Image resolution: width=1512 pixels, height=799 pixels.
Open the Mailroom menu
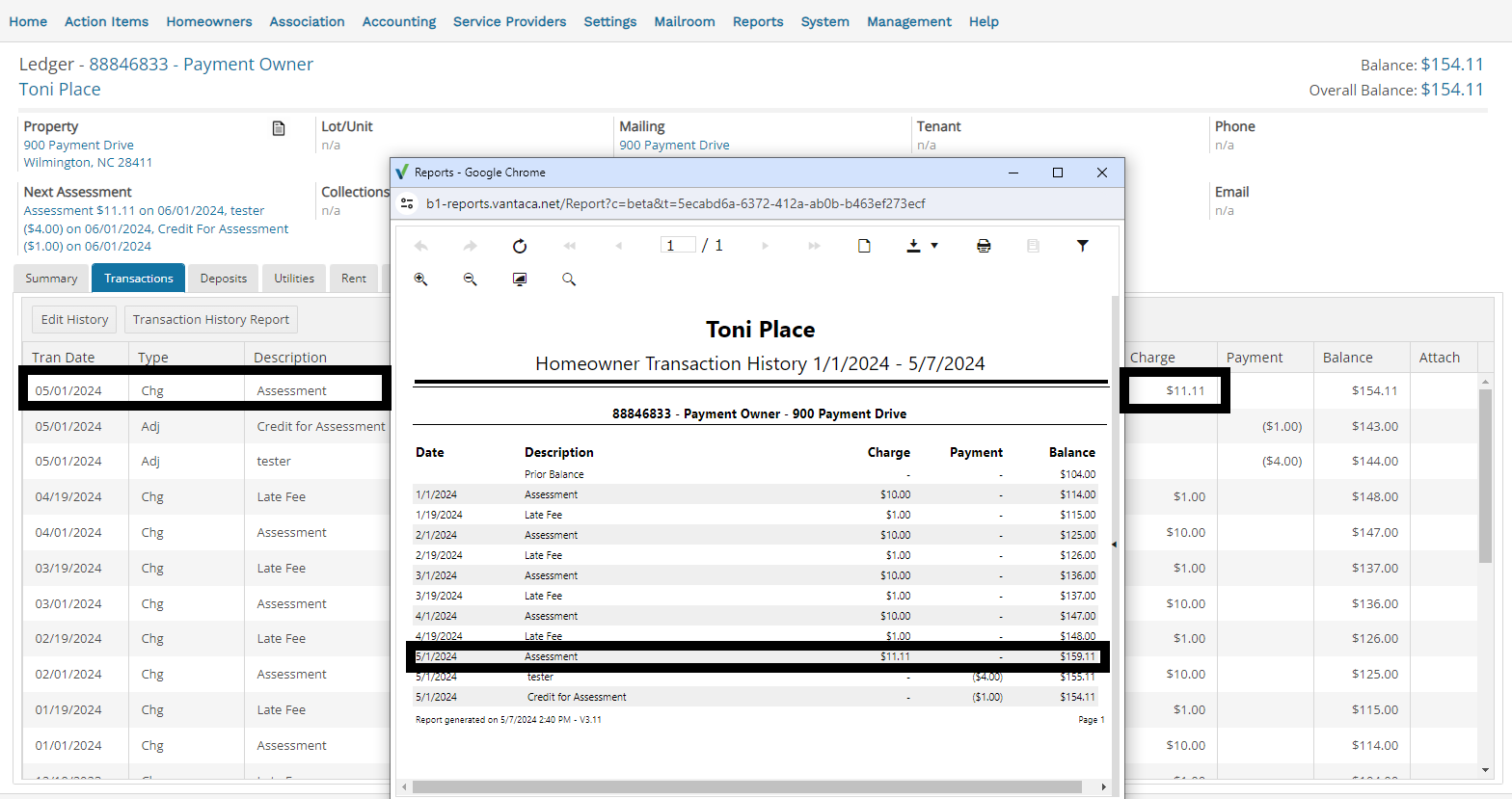pos(685,21)
